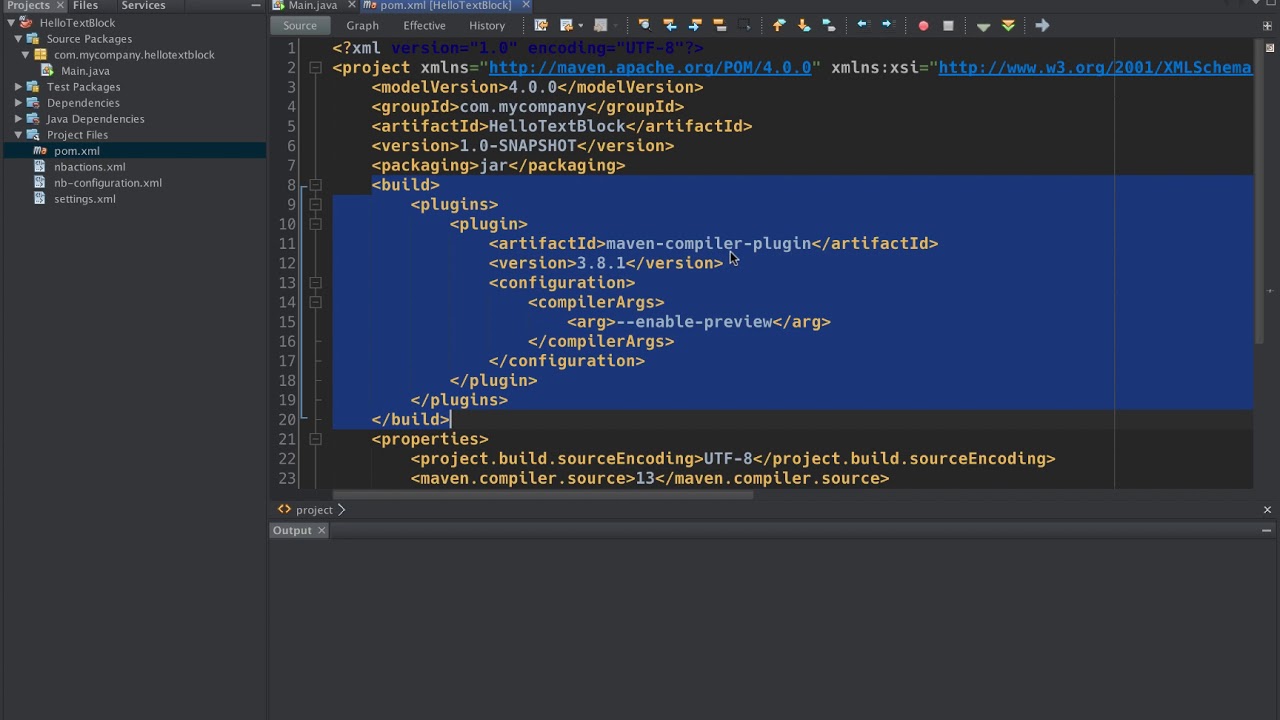Screen dimensions: 1280x720
Task: Toggle bookmark on current line
Action: click(x=828, y=25)
